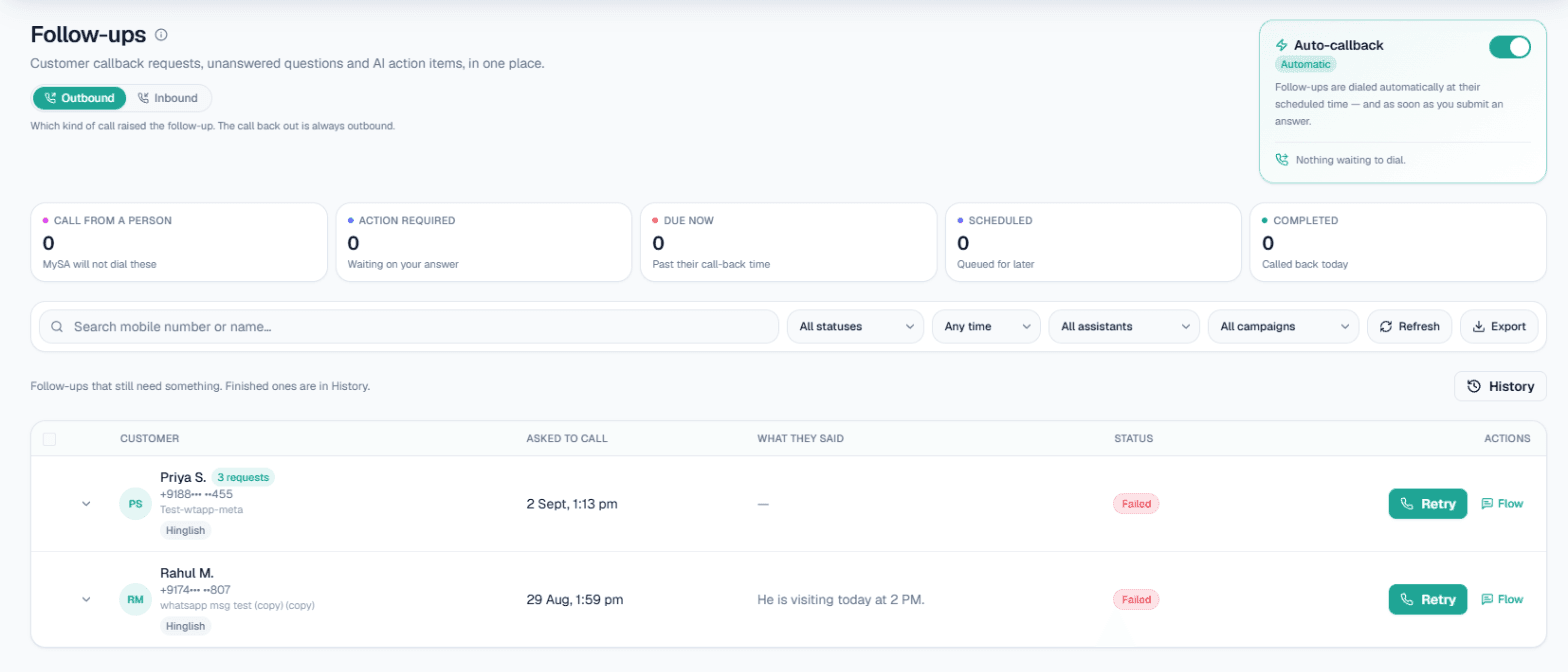
Task: Click the phone icon beside Nothing waiting to dial
Action: point(1282,160)
